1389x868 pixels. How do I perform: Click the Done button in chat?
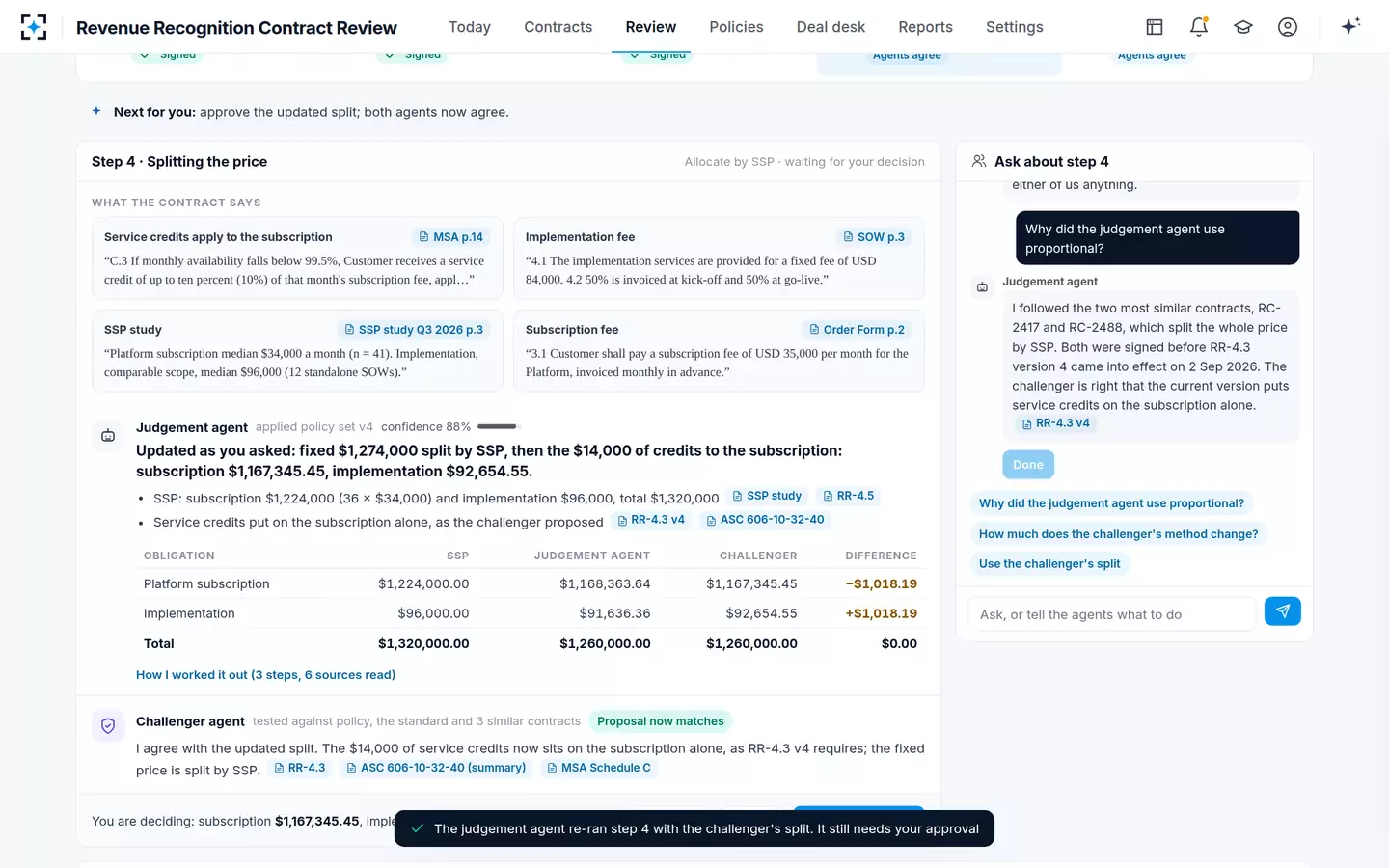[1028, 465]
